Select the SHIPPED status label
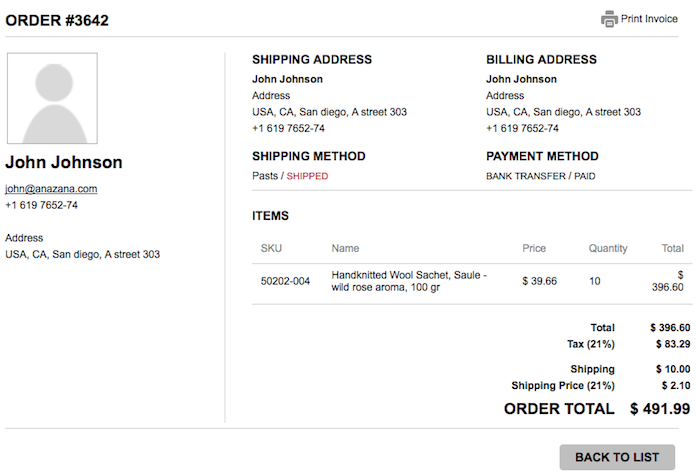The width and height of the screenshot is (696, 472). coord(307,176)
